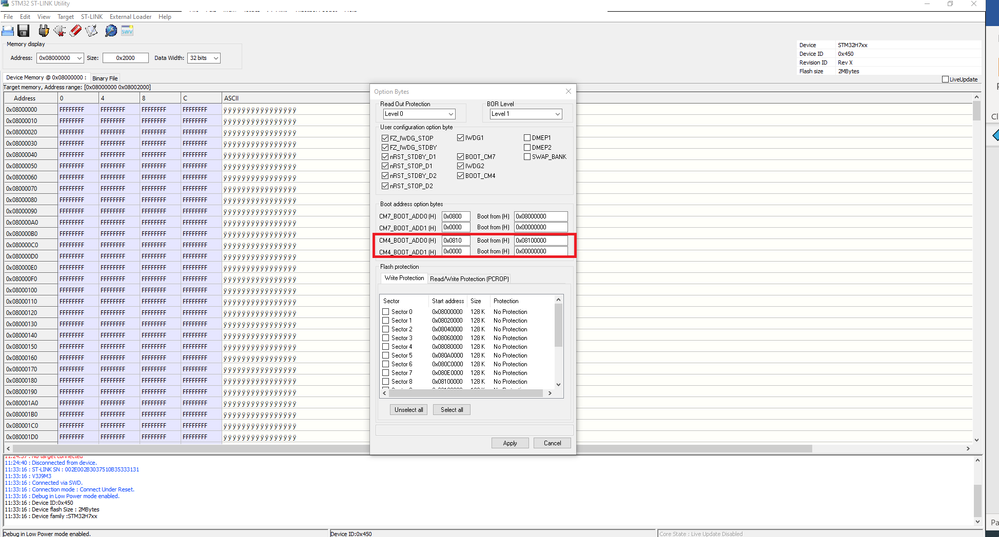The image size is (999, 537).
Task: Click the Address column header
Action: pos(31,98)
